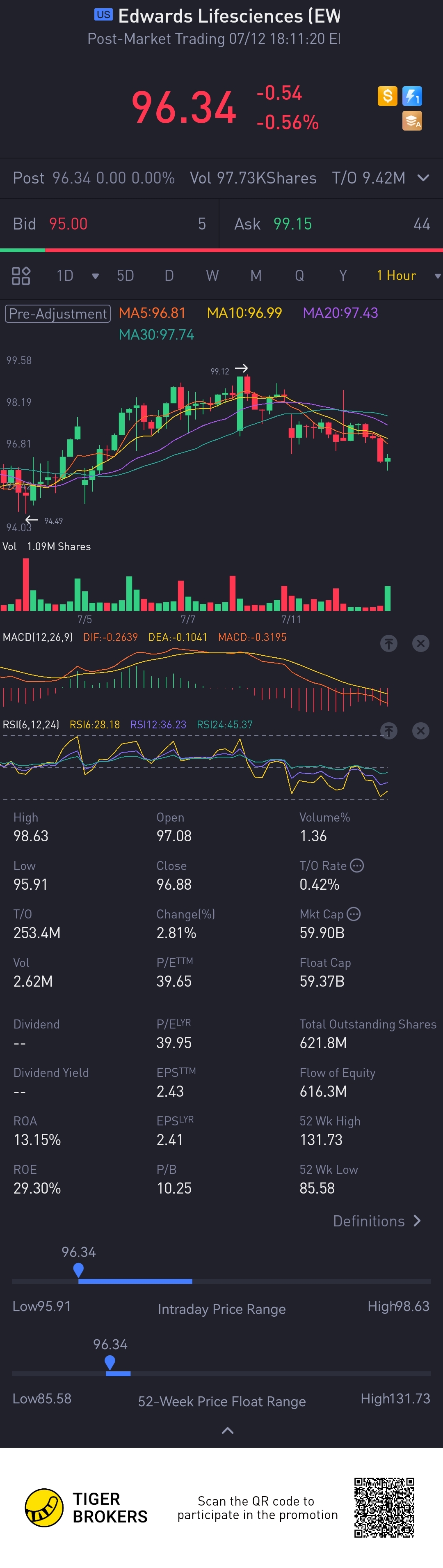Tap the MACD(12,26,9) settings label
This screenshot has height=1568, width=443.
(38, 637)
